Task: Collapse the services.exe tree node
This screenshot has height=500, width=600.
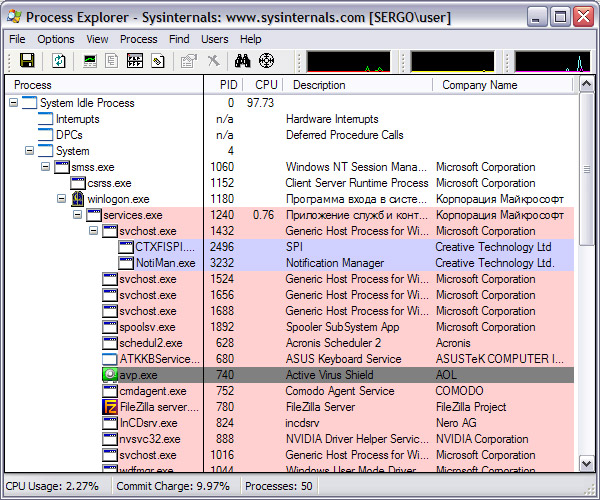Action: point(77,215)
